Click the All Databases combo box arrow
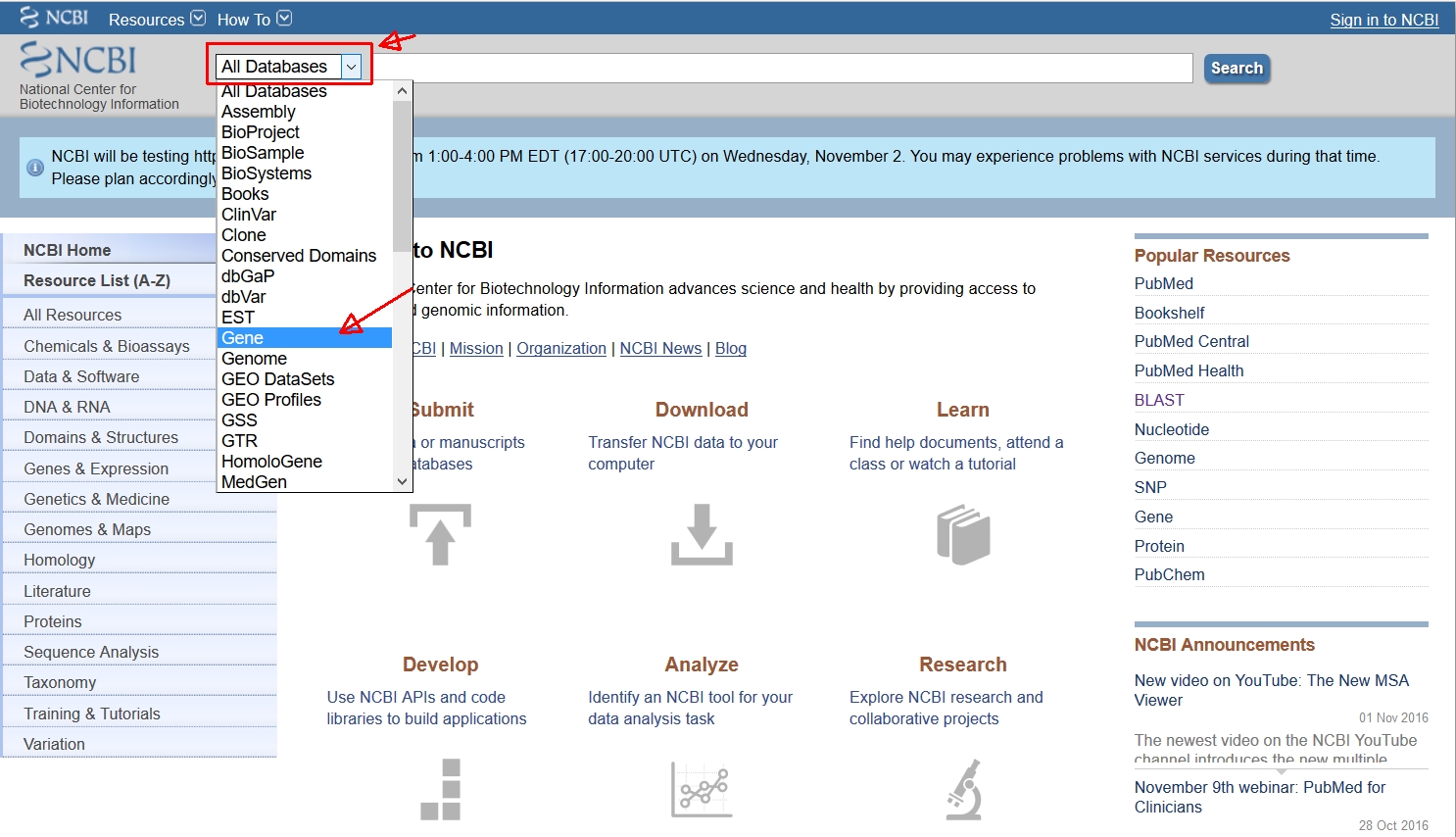The image size is (1456, 837). (x=351, y=67)
